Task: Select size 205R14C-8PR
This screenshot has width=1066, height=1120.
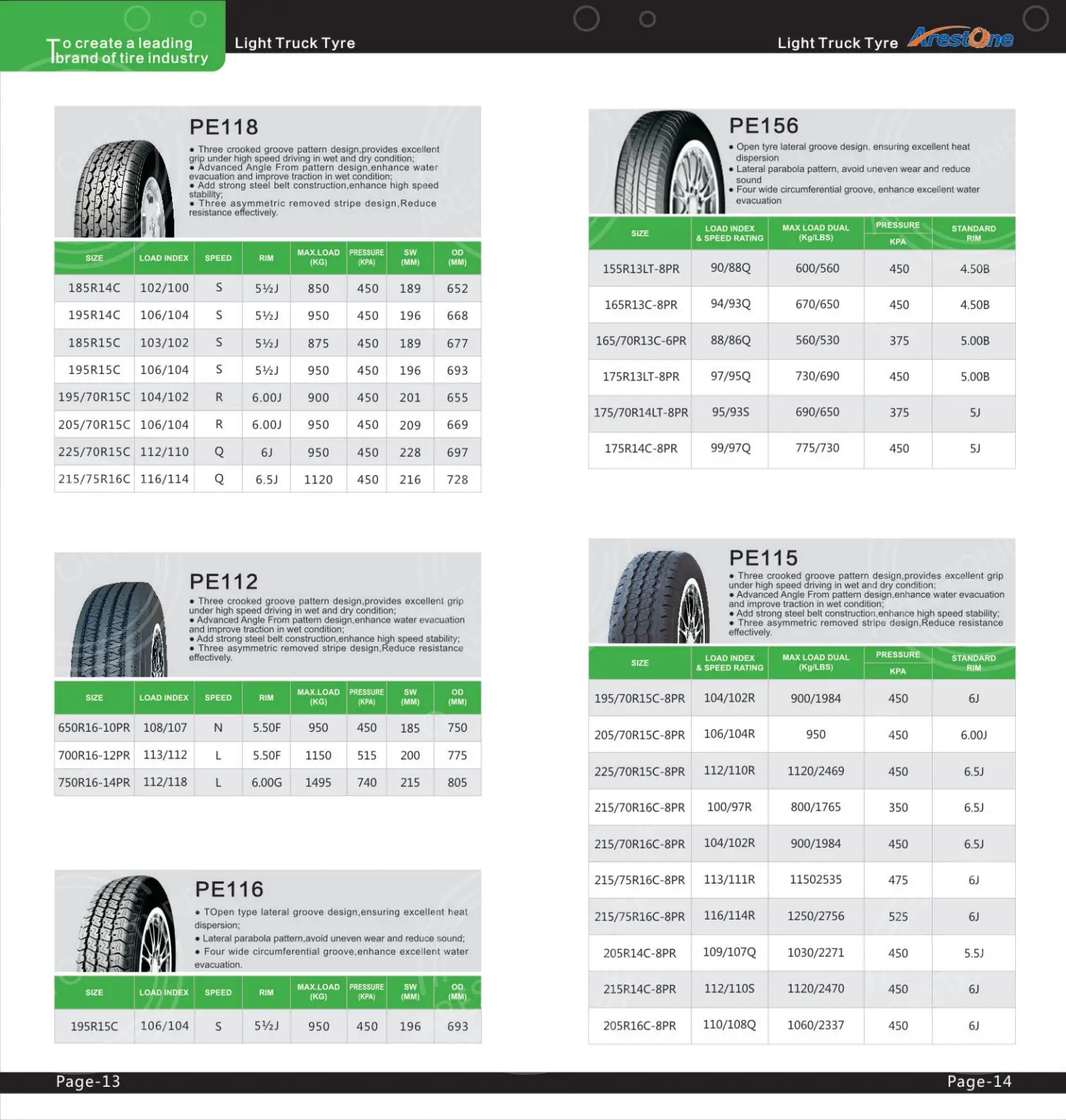Action: click(x=639, y=953)
